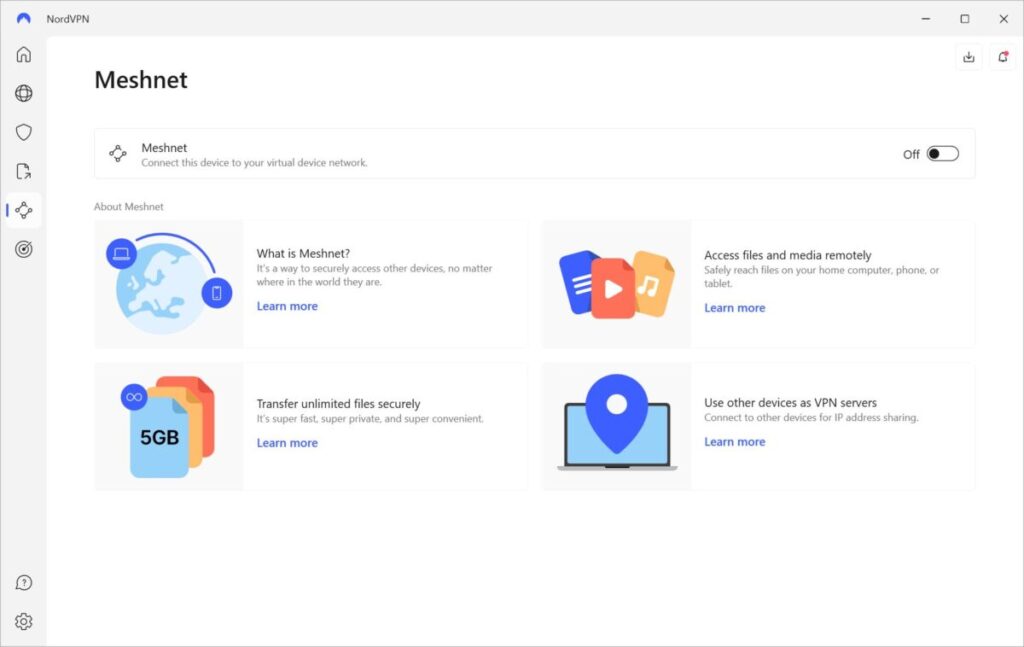The height and width of the screenshot is (647, 1024).
Task: Click 'Connect this device to your virtual device network'
Action: (254, 163)
